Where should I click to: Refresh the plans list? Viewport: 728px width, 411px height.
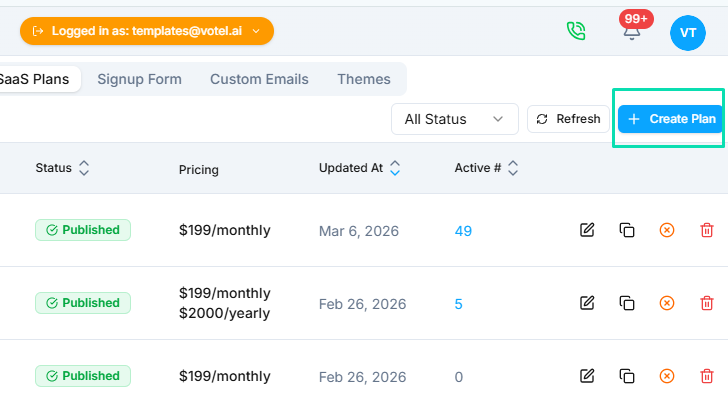click(x=568, y=119)
